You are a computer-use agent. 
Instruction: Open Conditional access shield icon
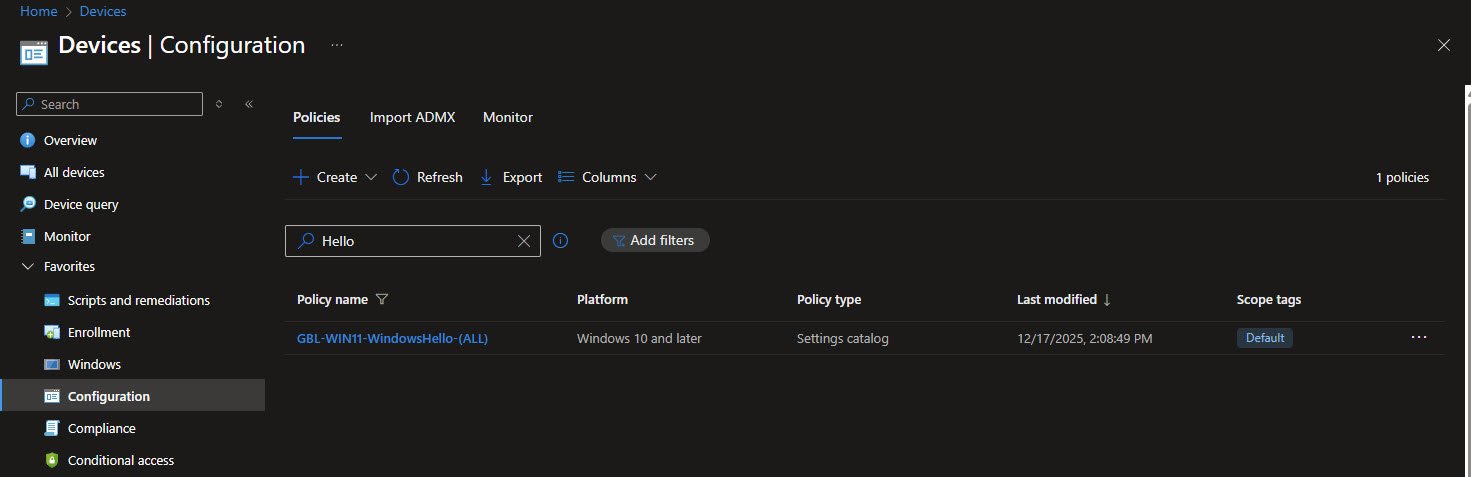[52, 460]
